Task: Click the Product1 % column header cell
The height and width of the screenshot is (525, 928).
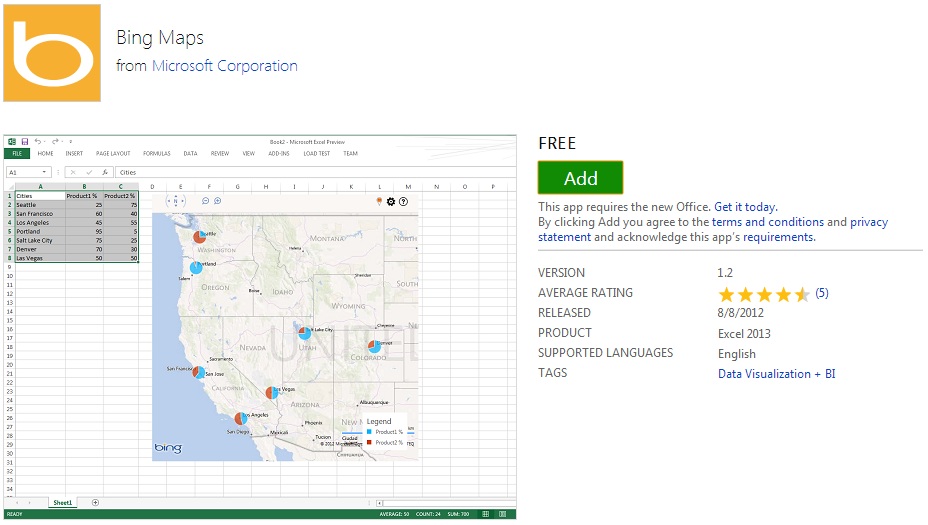Action: click(84, 196)
